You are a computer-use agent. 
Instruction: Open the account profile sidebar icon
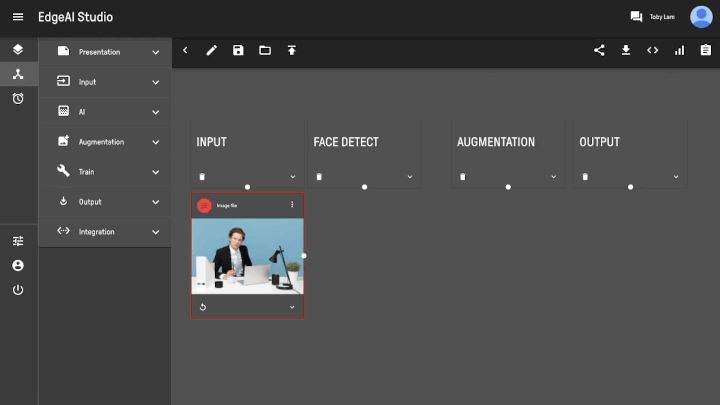(18, 265)
